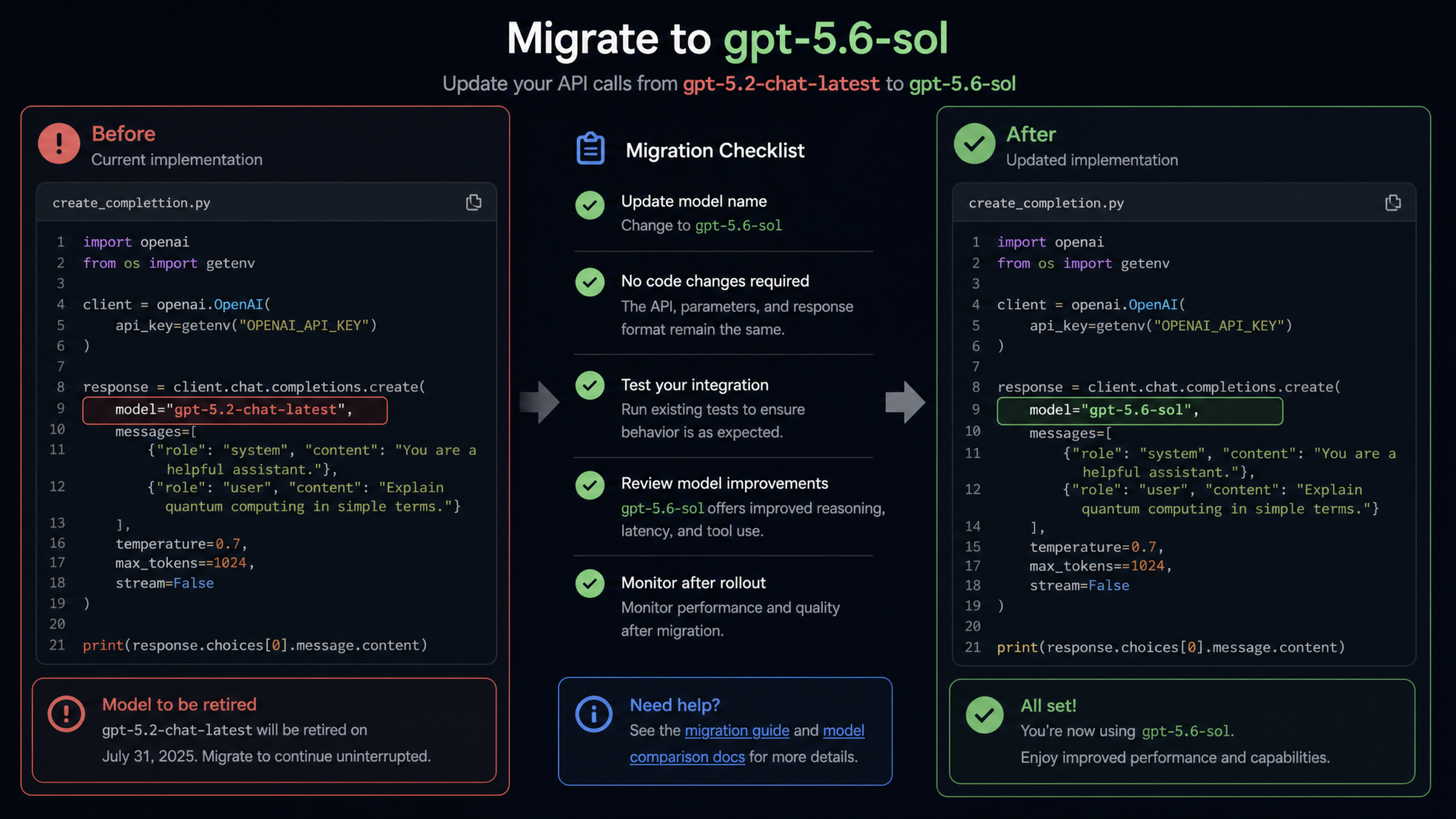
Task: Click the red gpt-5.2-chat-latest text in subtitle
Action: [x=781, y=84]
